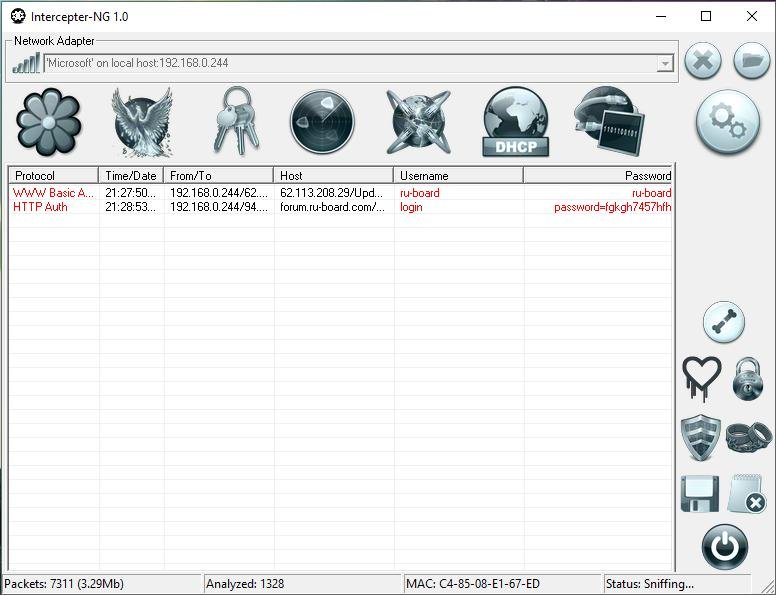Click the 21:27:50... time cell

[131, 193]
